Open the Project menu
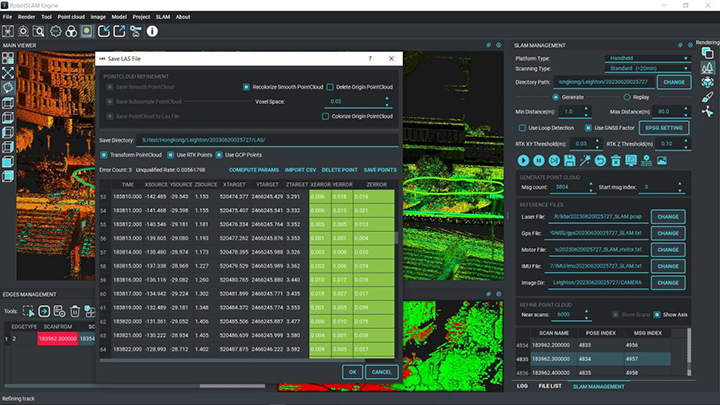Image resolution: width=720 pixels, height=405 pixels. [141, 17]
